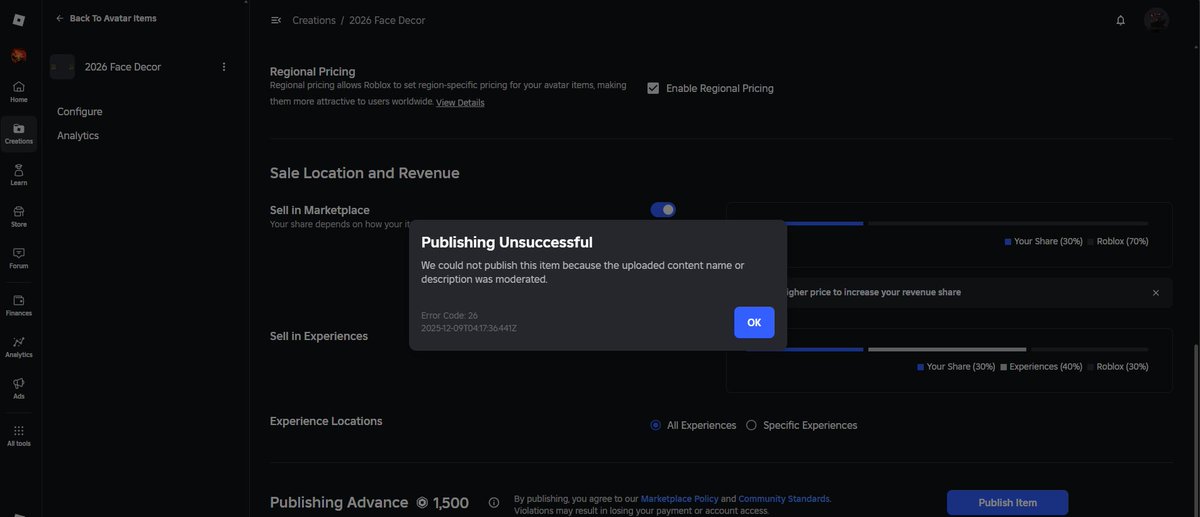Dismiss the higher price tip banner
The image size is (1200, 517).
click(x=1156, y=293)
